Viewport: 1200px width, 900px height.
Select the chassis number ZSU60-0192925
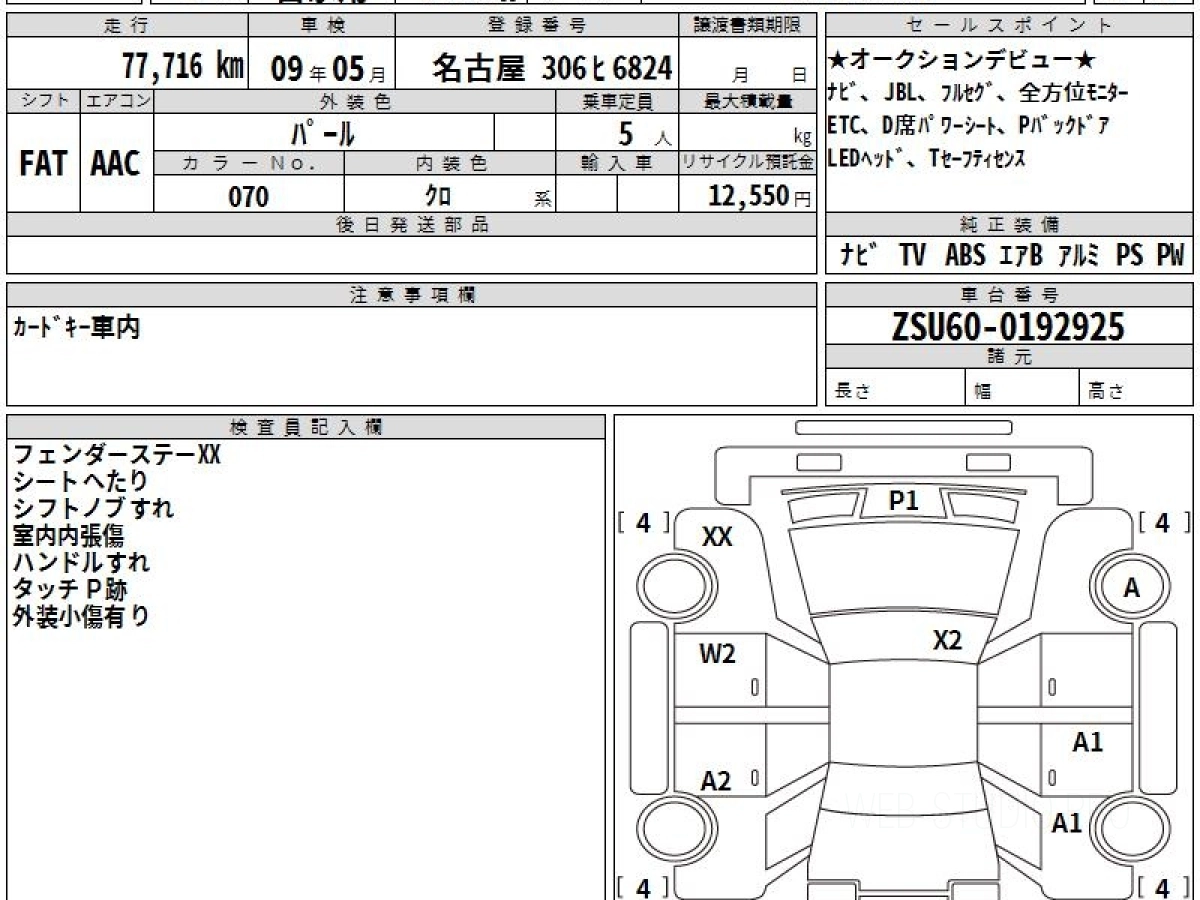coord(1008,326)
